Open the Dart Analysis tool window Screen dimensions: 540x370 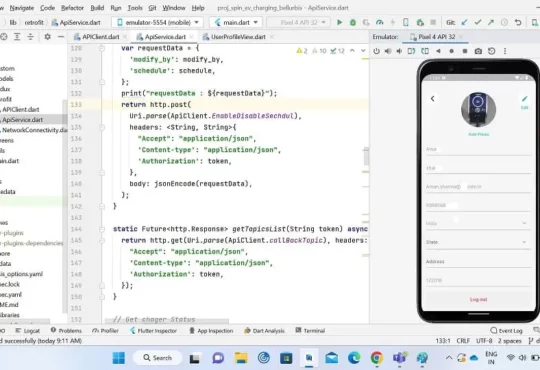click(x=264, y=331)
